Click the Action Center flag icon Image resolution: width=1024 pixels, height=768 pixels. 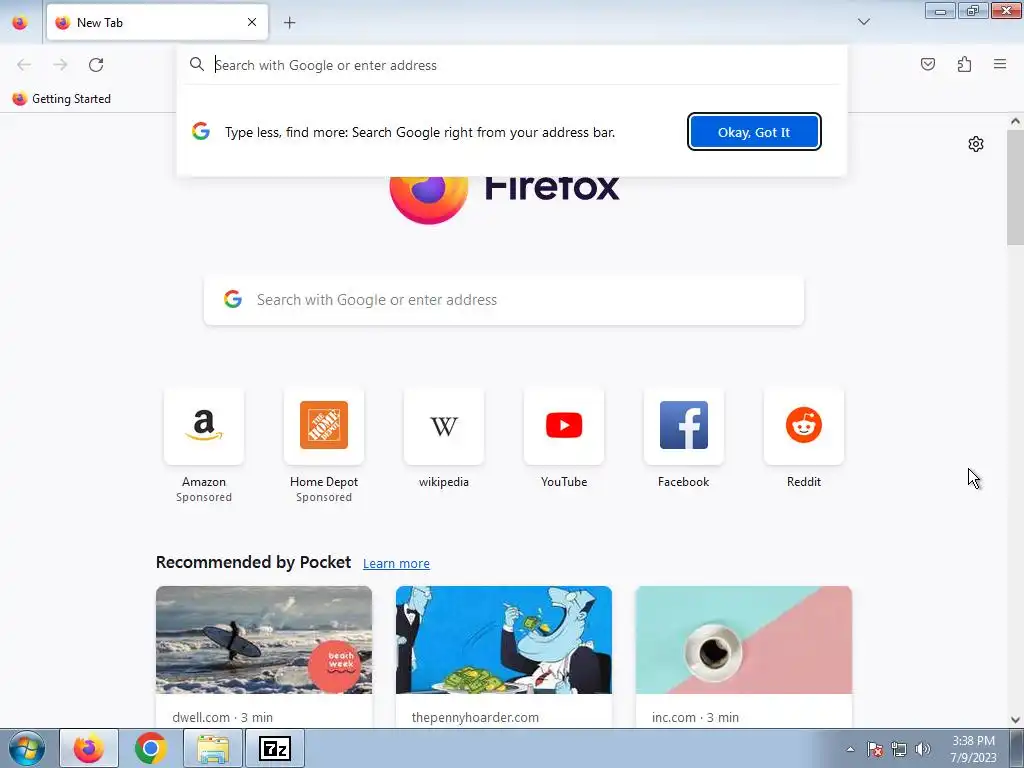pos(875,749)
